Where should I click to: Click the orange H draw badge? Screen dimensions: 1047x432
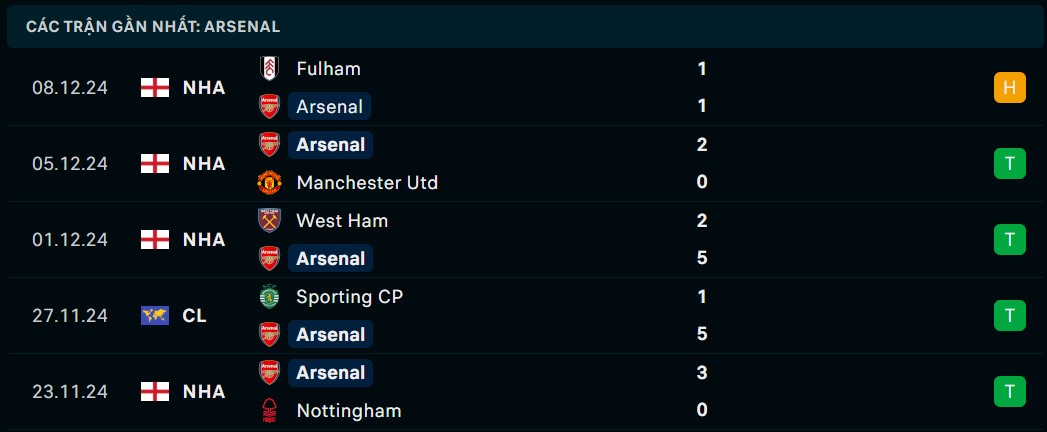tap(1009, 88)
